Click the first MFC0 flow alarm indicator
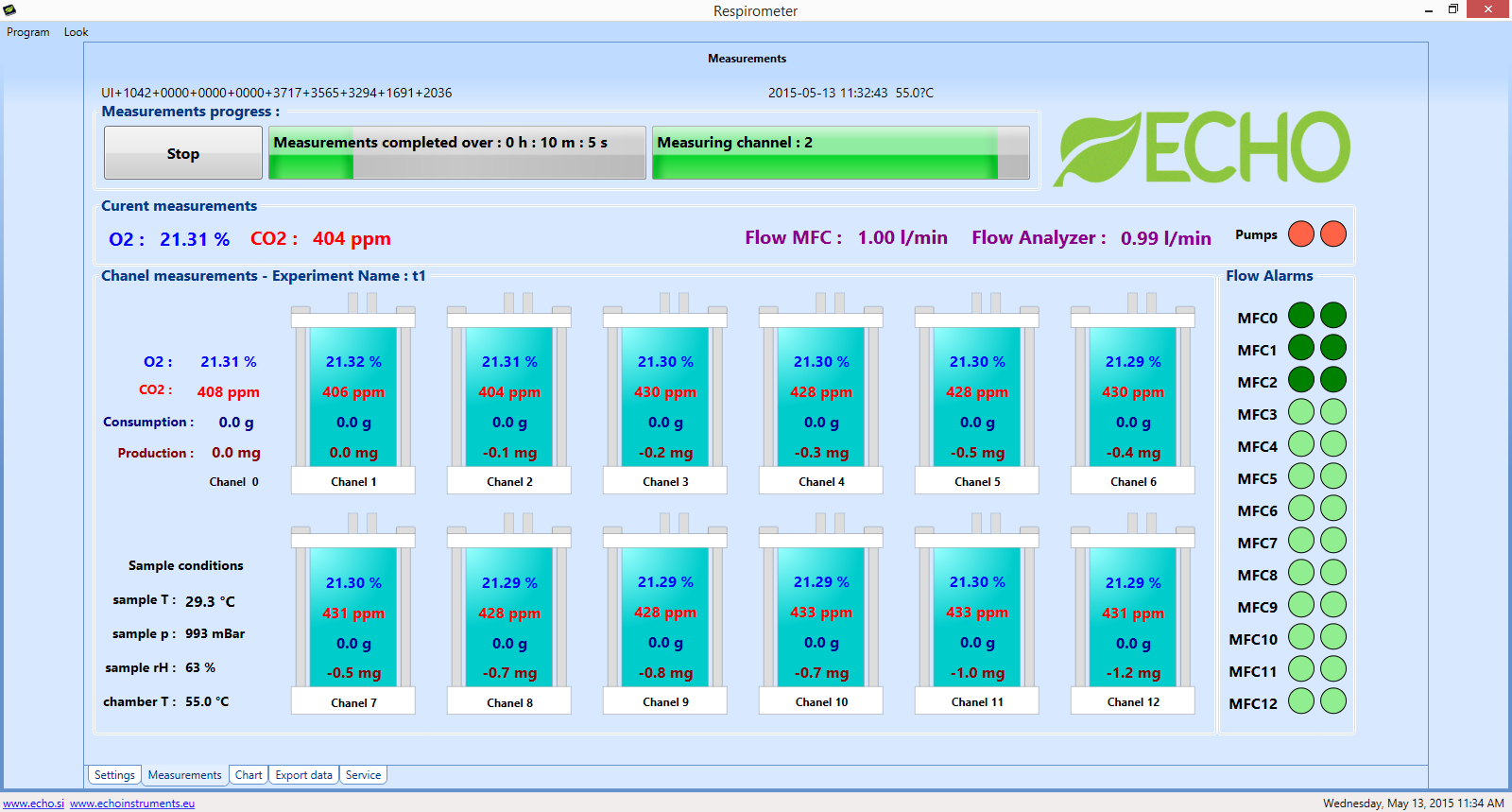 pos(1301,316)
